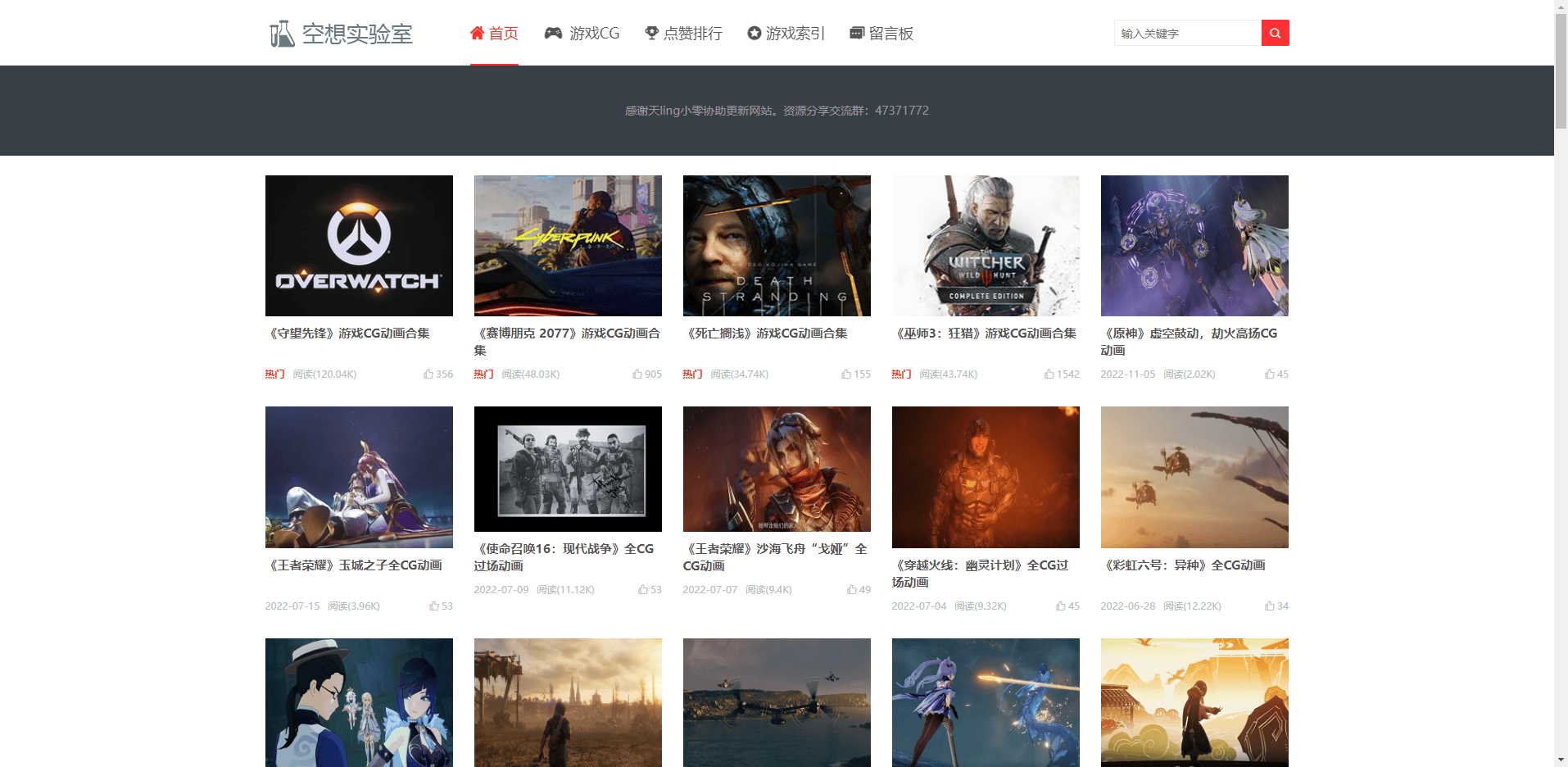Click the thumbs-up icon on the Overwatch post
The image size is (1568, 767).
pos(428,374)
